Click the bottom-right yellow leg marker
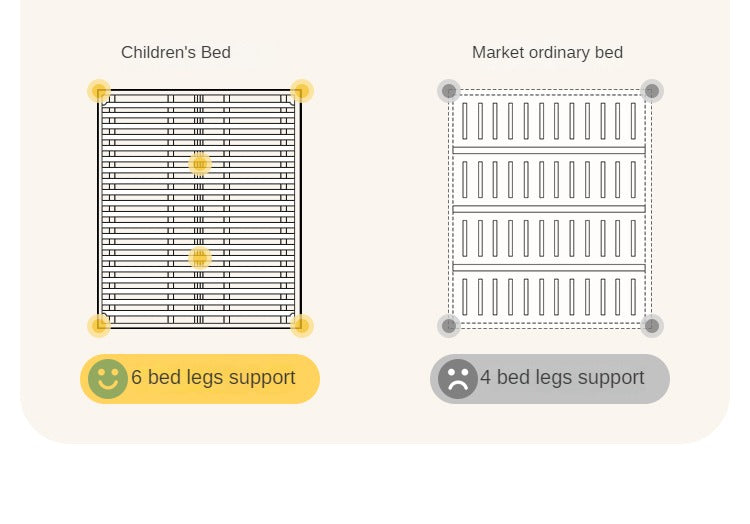 [302, 325]
